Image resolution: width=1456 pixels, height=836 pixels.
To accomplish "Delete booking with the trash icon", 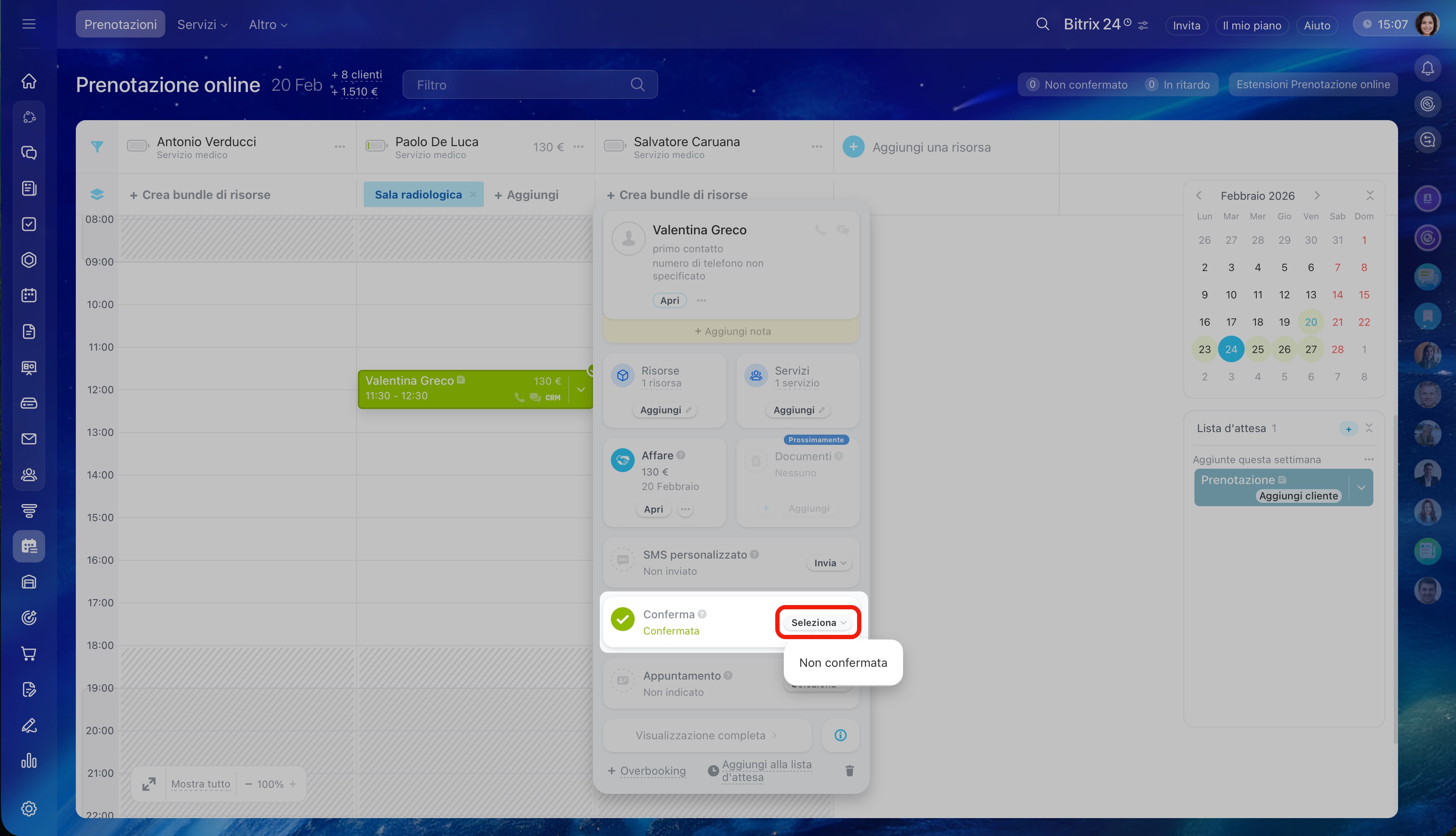I will pos(849,770).
